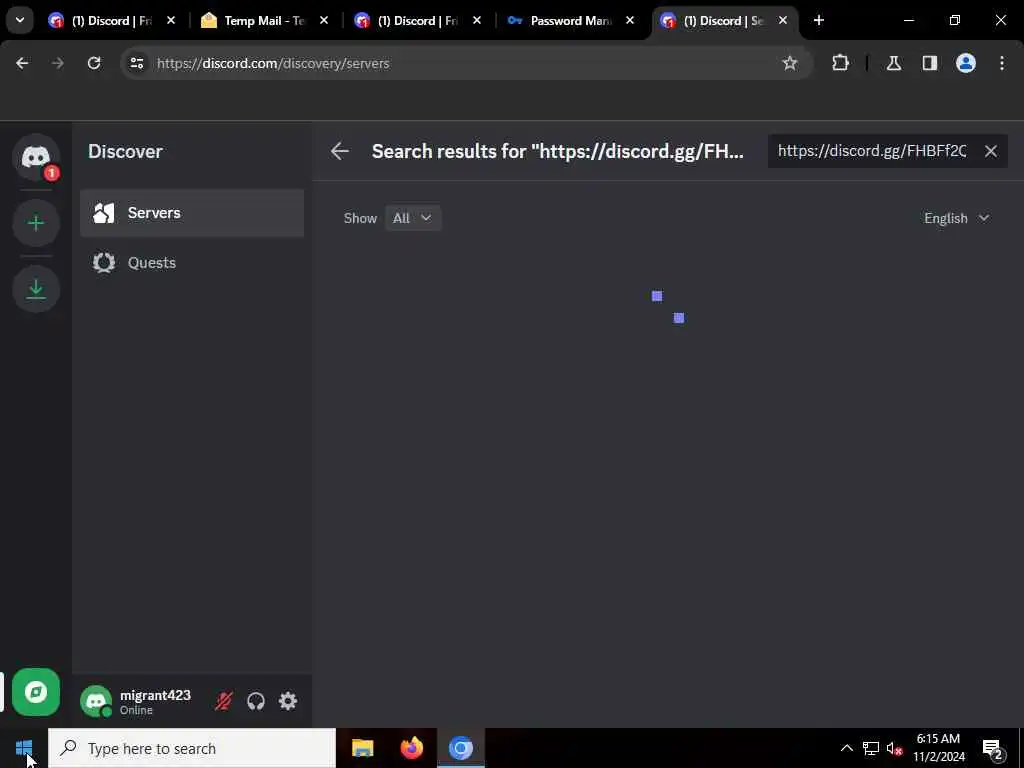Screen dimensions: 1024x768
Task: Select Servers in the Discover sidebar
Action: coord(192,213)
